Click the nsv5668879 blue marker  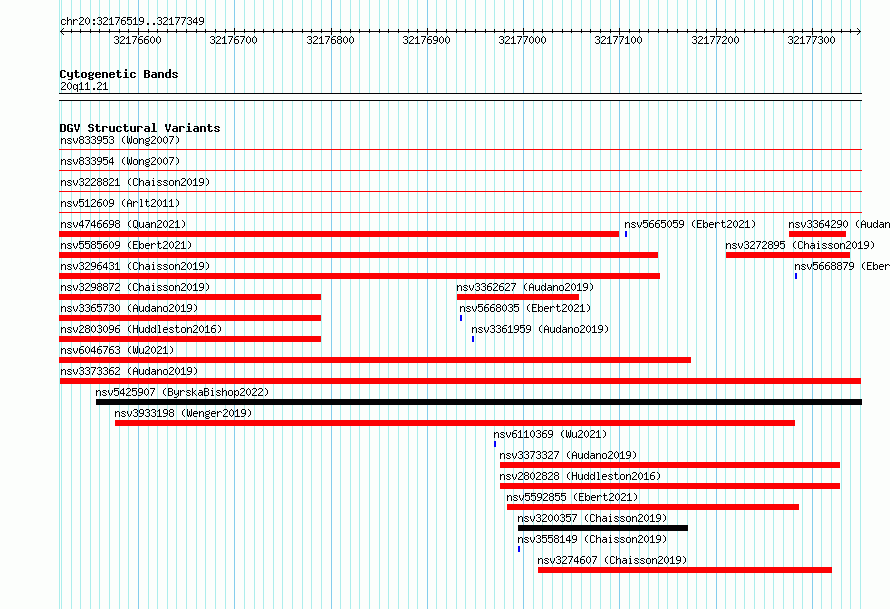796,276
